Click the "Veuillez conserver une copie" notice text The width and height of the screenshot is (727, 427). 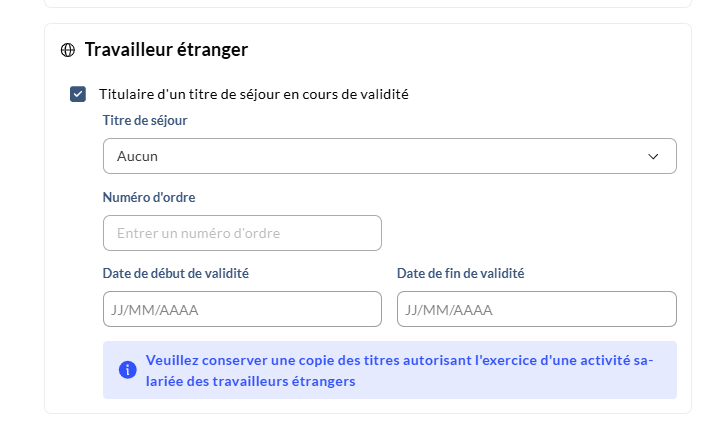398,361
